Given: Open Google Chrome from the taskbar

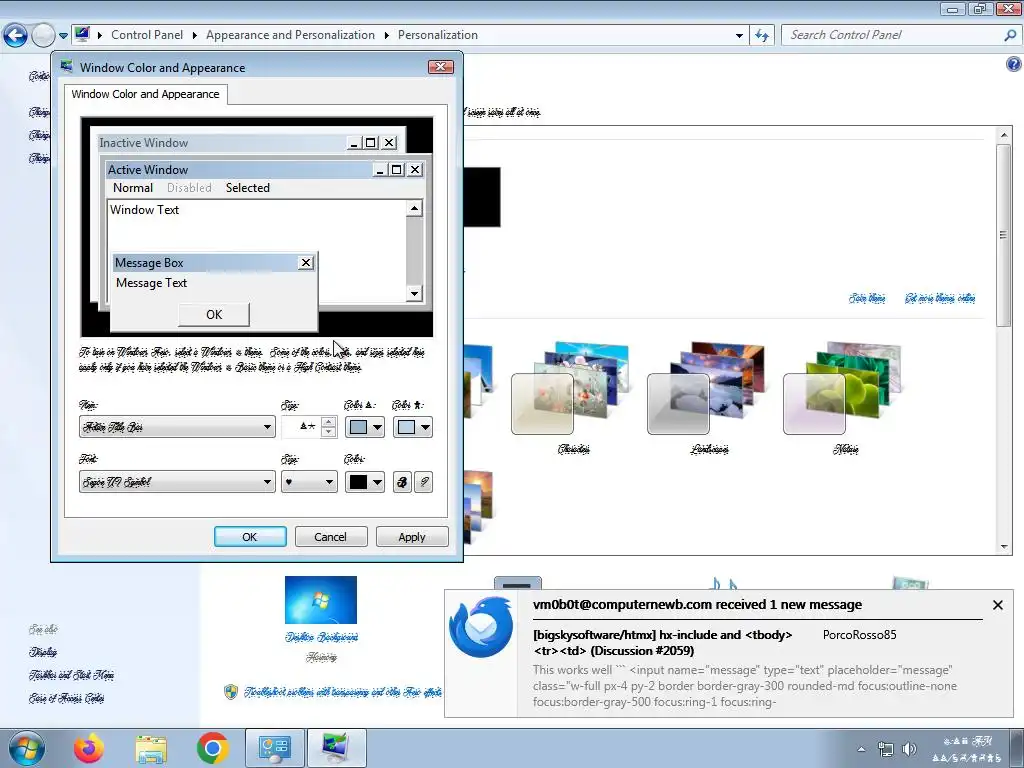Looking at the screenshot, I should pos(213,748).
